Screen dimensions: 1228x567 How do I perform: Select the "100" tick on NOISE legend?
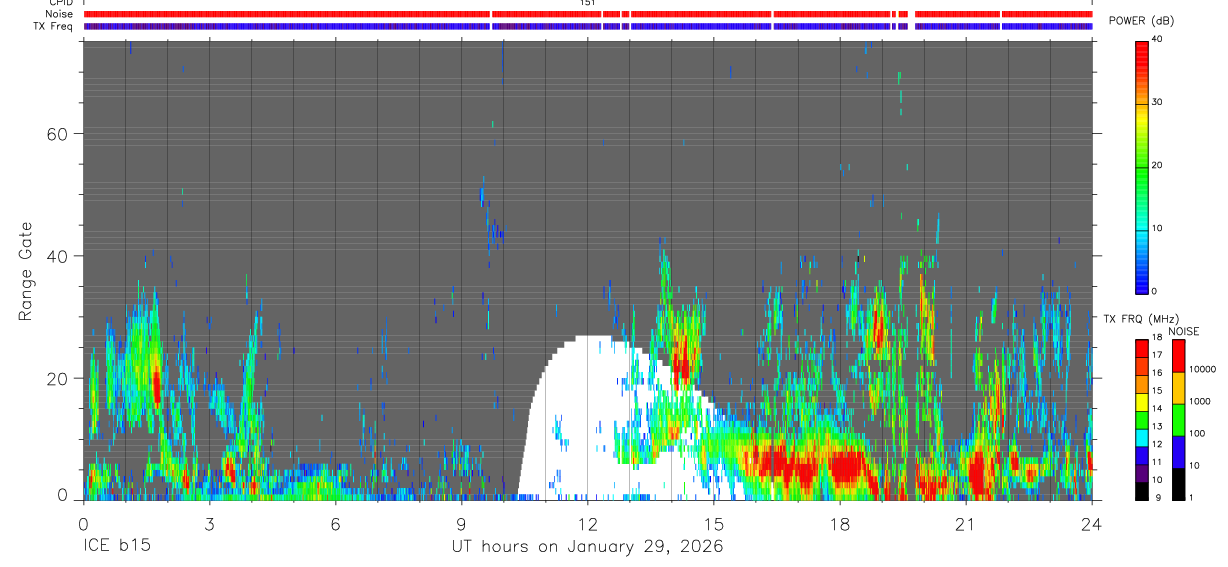point(1198,433)
